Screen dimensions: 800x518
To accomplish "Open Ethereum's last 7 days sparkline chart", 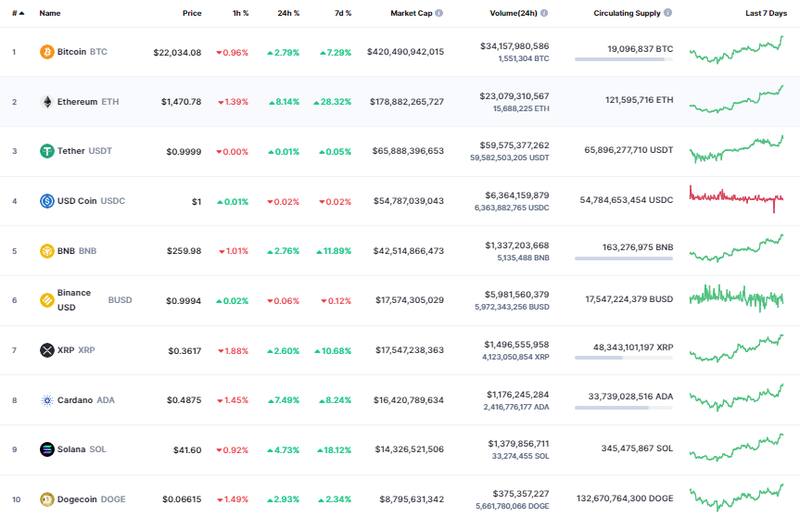I will coord(737,99).
